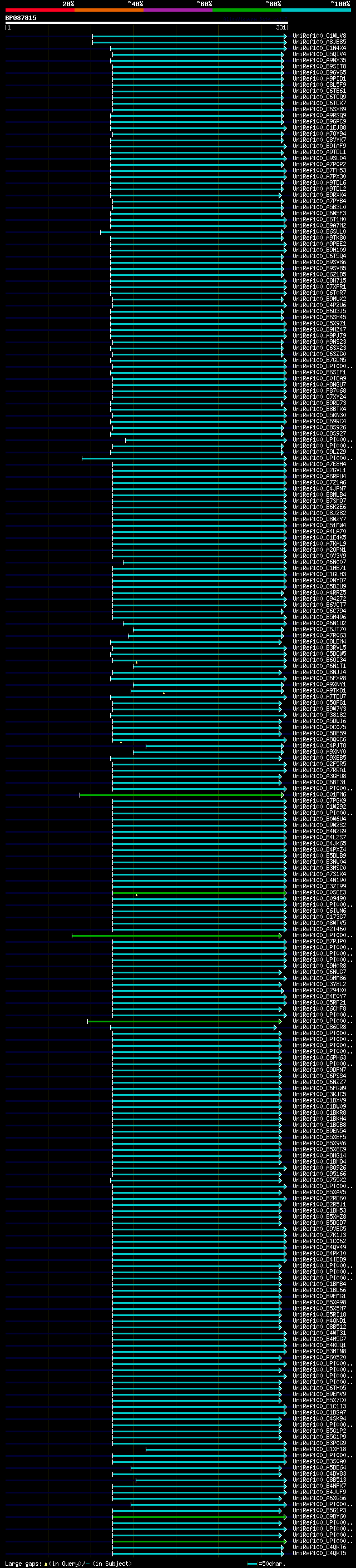Click the UniRef100_C4N190 label
The image size is (356, 1568).
point(319,880)
